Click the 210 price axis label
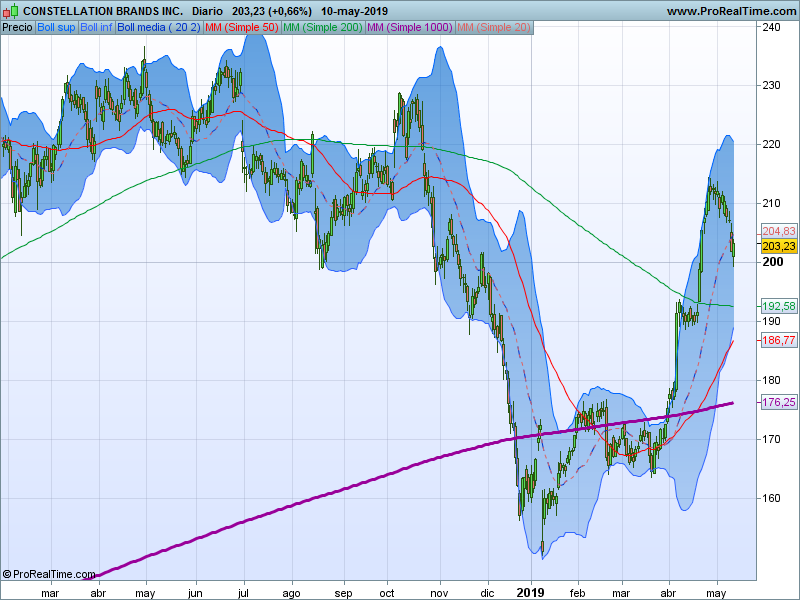 tap(771, 204)
